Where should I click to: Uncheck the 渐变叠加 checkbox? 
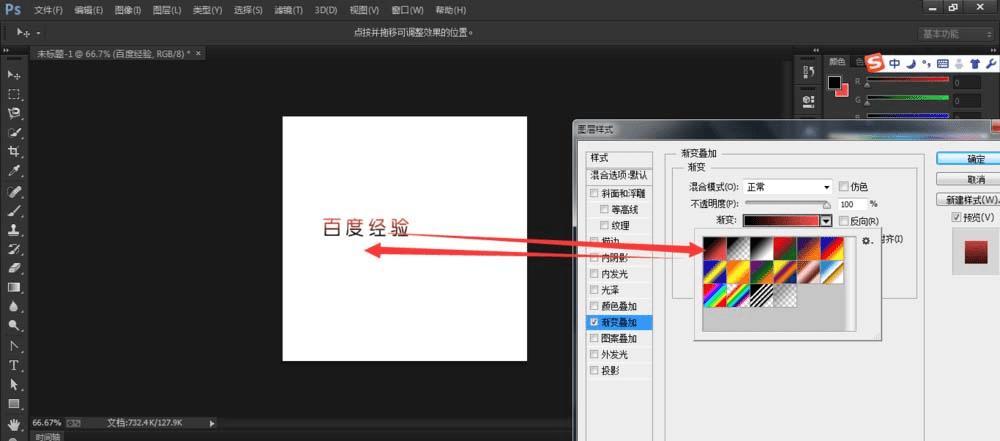[594, 322]
